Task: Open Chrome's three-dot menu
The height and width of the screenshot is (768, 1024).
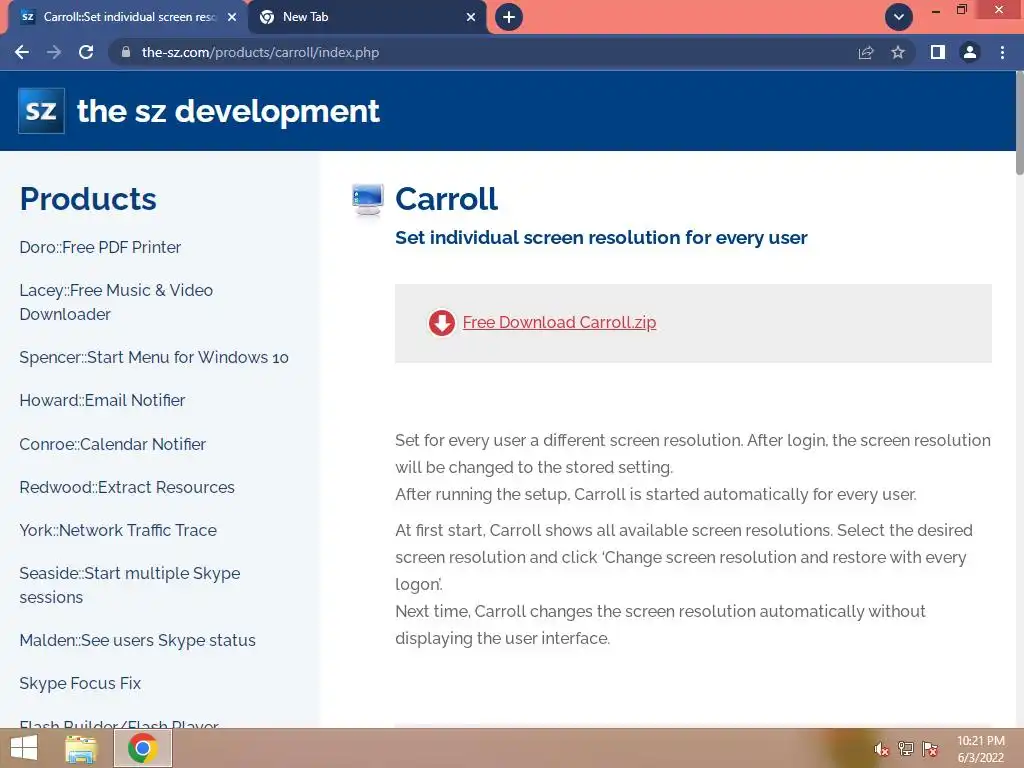Action: (1002, 52)
